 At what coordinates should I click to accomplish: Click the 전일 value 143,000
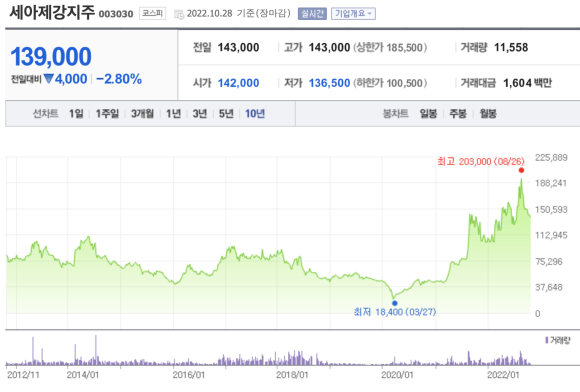(238, 47)
